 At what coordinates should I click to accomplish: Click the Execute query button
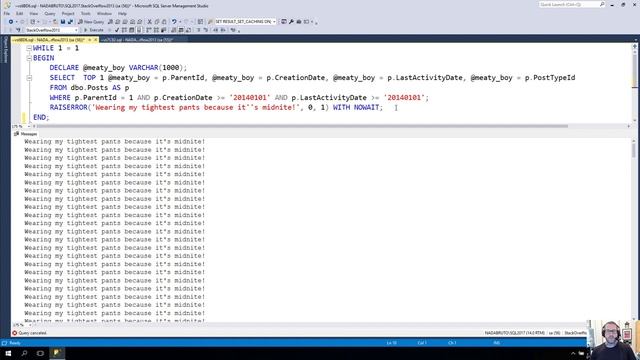tap(94, 30)
